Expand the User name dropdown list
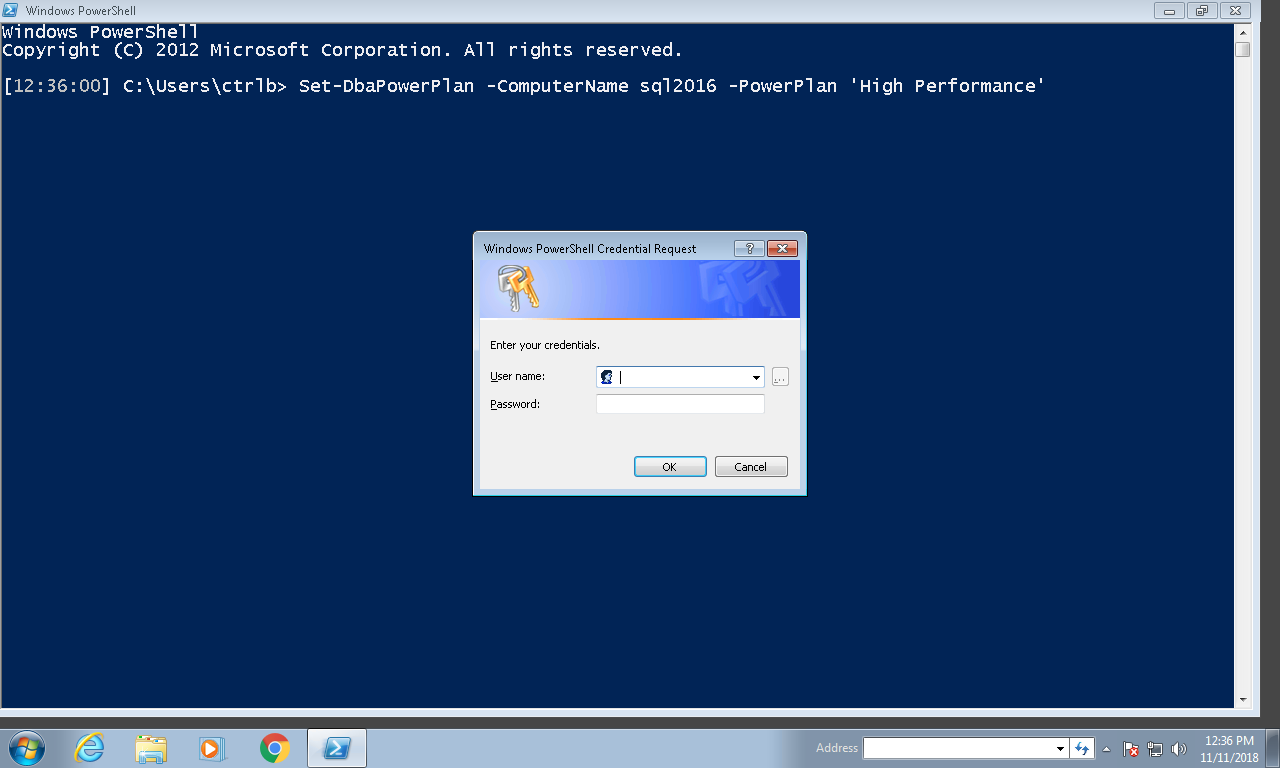 (756, 376)
